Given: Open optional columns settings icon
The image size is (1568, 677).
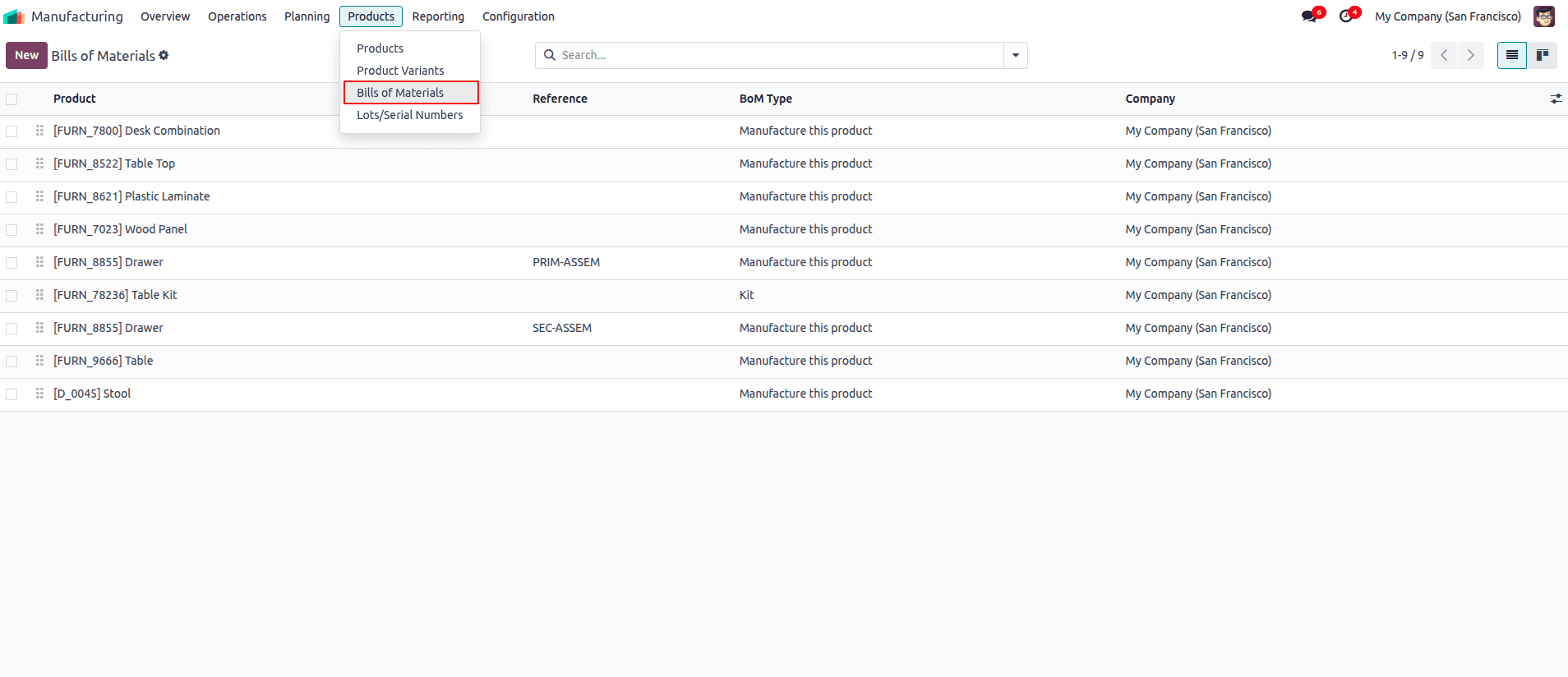Looking at the screenshot, I should click(x=1556, y=99).
